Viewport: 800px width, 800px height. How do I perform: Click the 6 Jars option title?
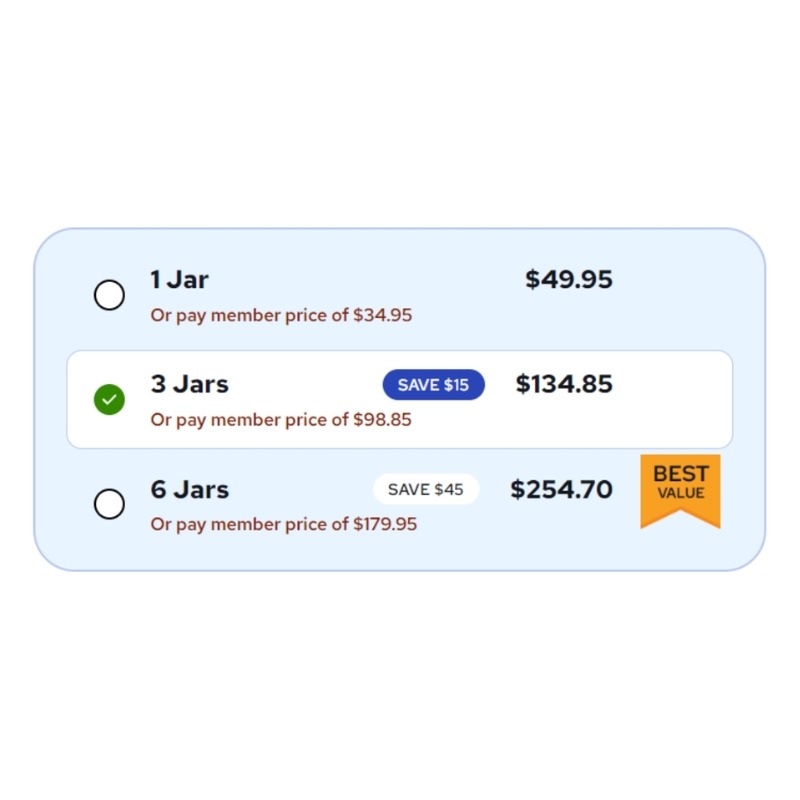pos(190,490)
